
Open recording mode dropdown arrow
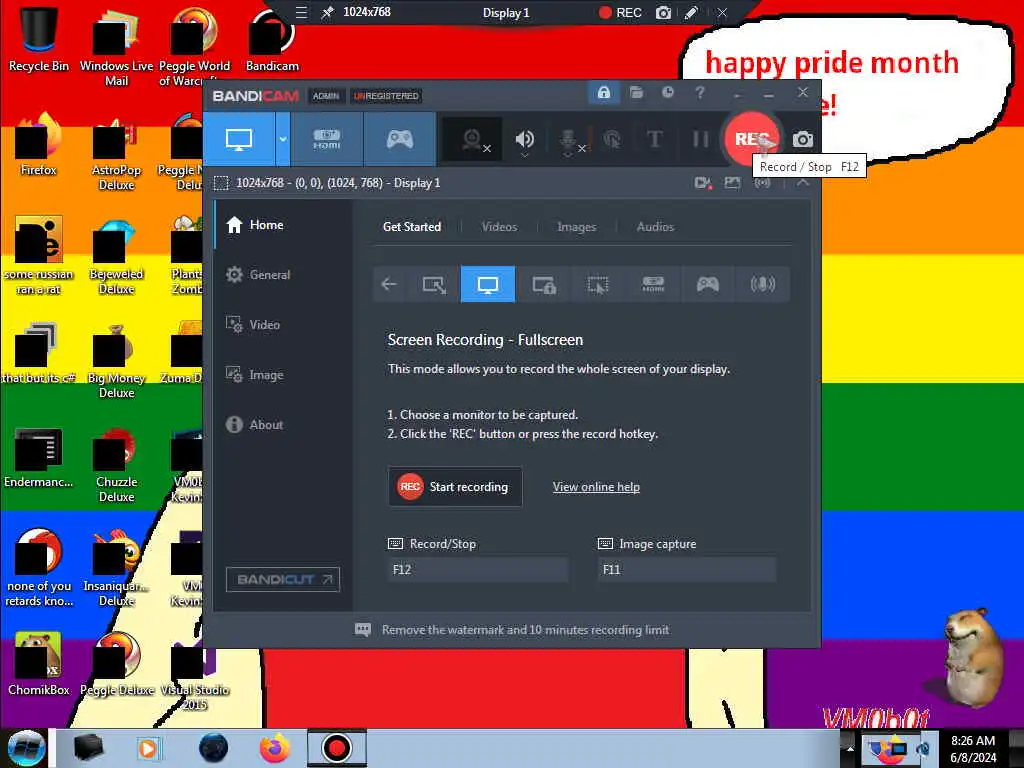(283, 139)
